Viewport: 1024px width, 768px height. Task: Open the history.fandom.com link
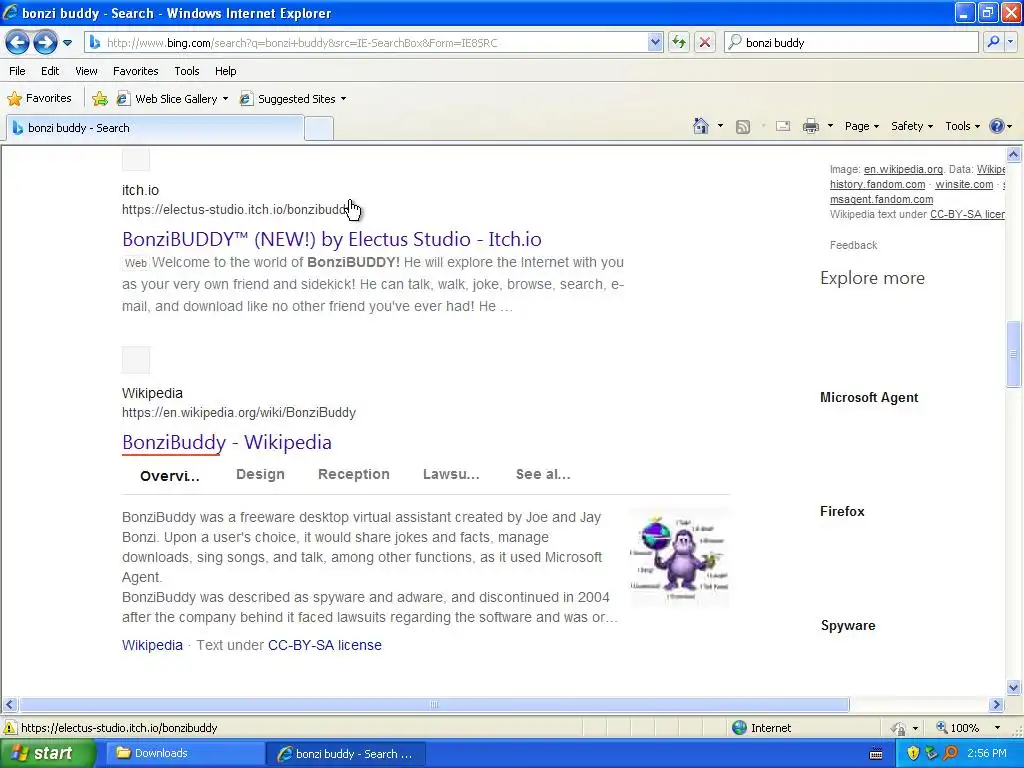[x=877, y=184]
